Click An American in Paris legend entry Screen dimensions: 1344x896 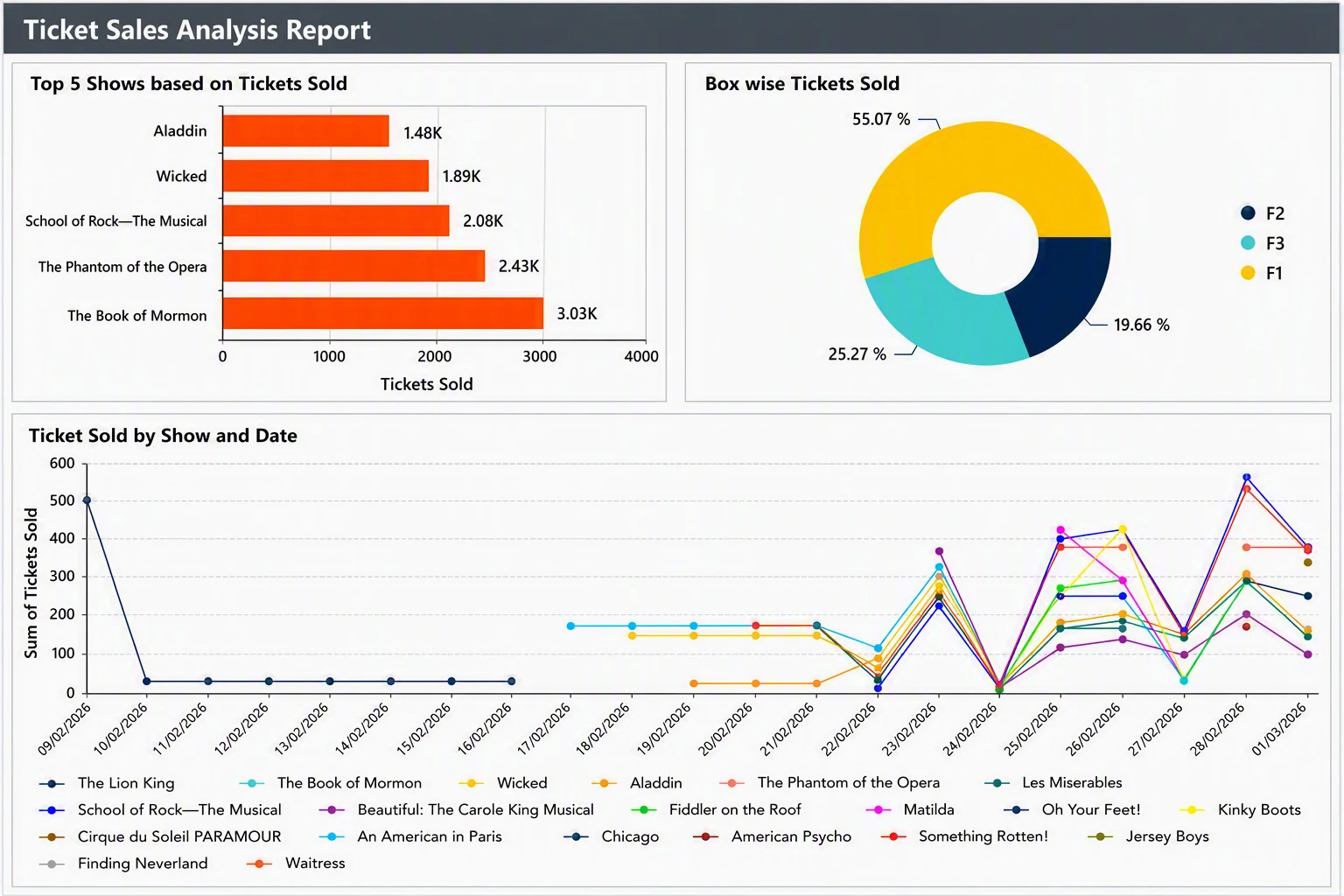pos(411,836)
